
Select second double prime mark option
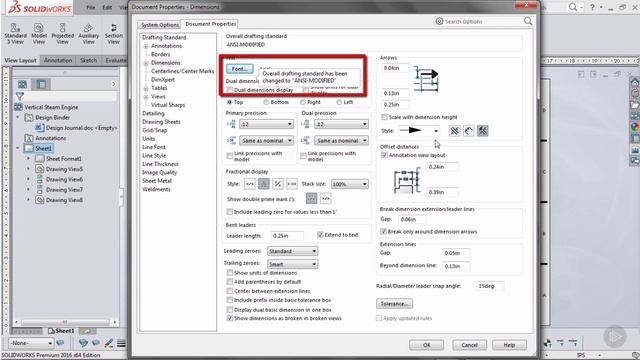pos(326,199)
